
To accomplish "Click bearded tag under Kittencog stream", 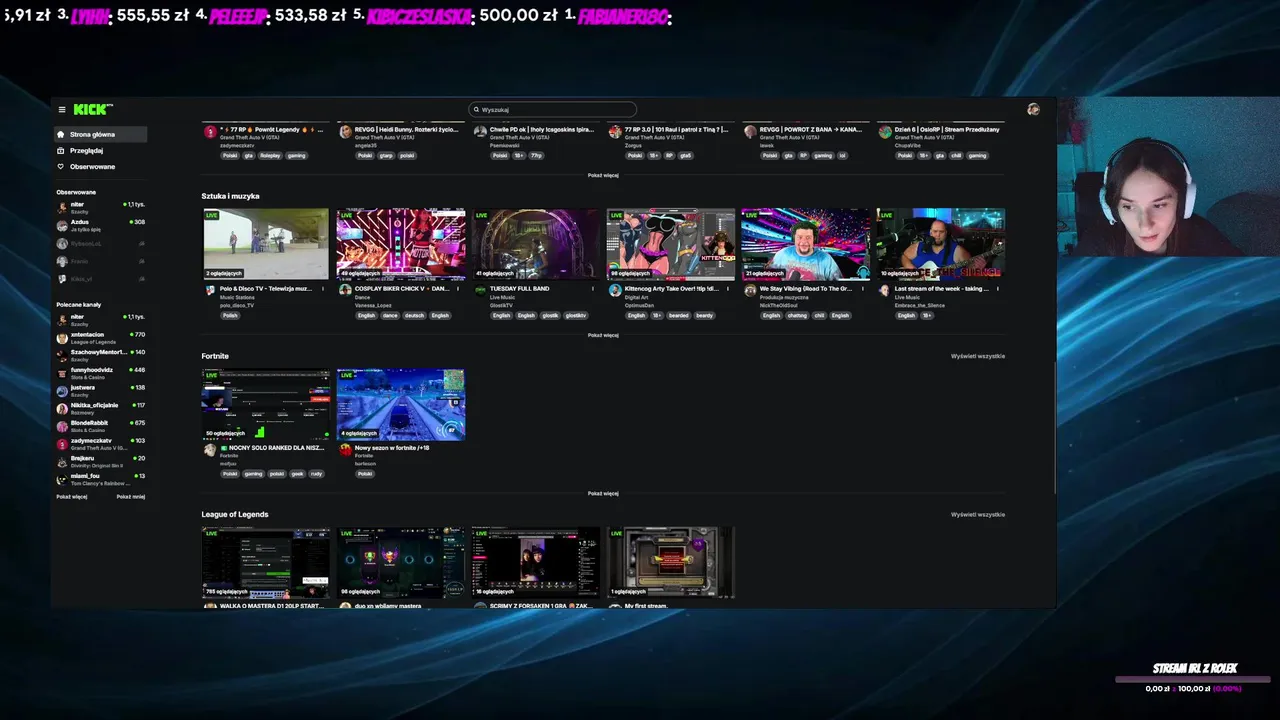I will pyautogui.click(x=678, y=315).
